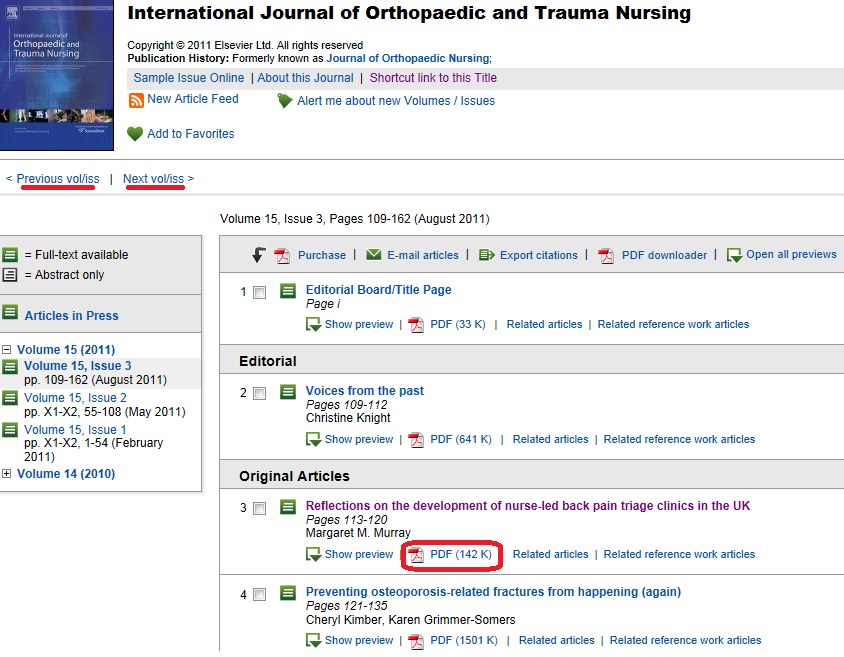The height and width of the screenshot is (657, 844).
Task: Click the E-mail articles link text
Action: tap(423, 255)
